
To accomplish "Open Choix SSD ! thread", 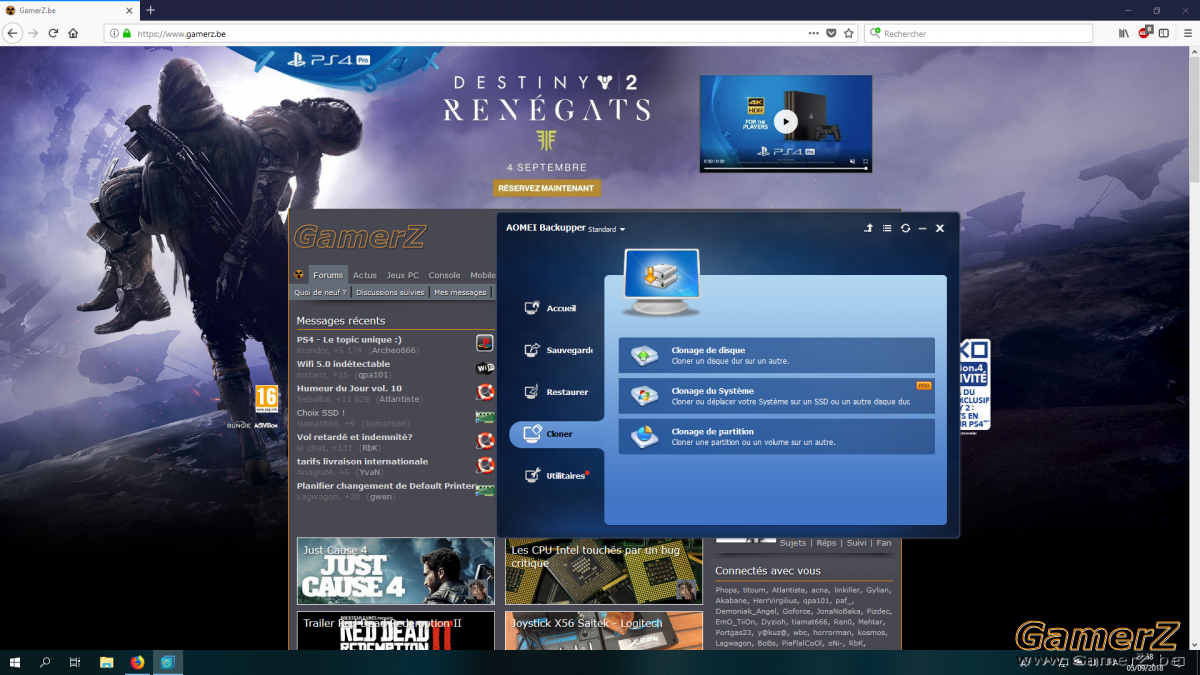I will [x=321, y=412].
